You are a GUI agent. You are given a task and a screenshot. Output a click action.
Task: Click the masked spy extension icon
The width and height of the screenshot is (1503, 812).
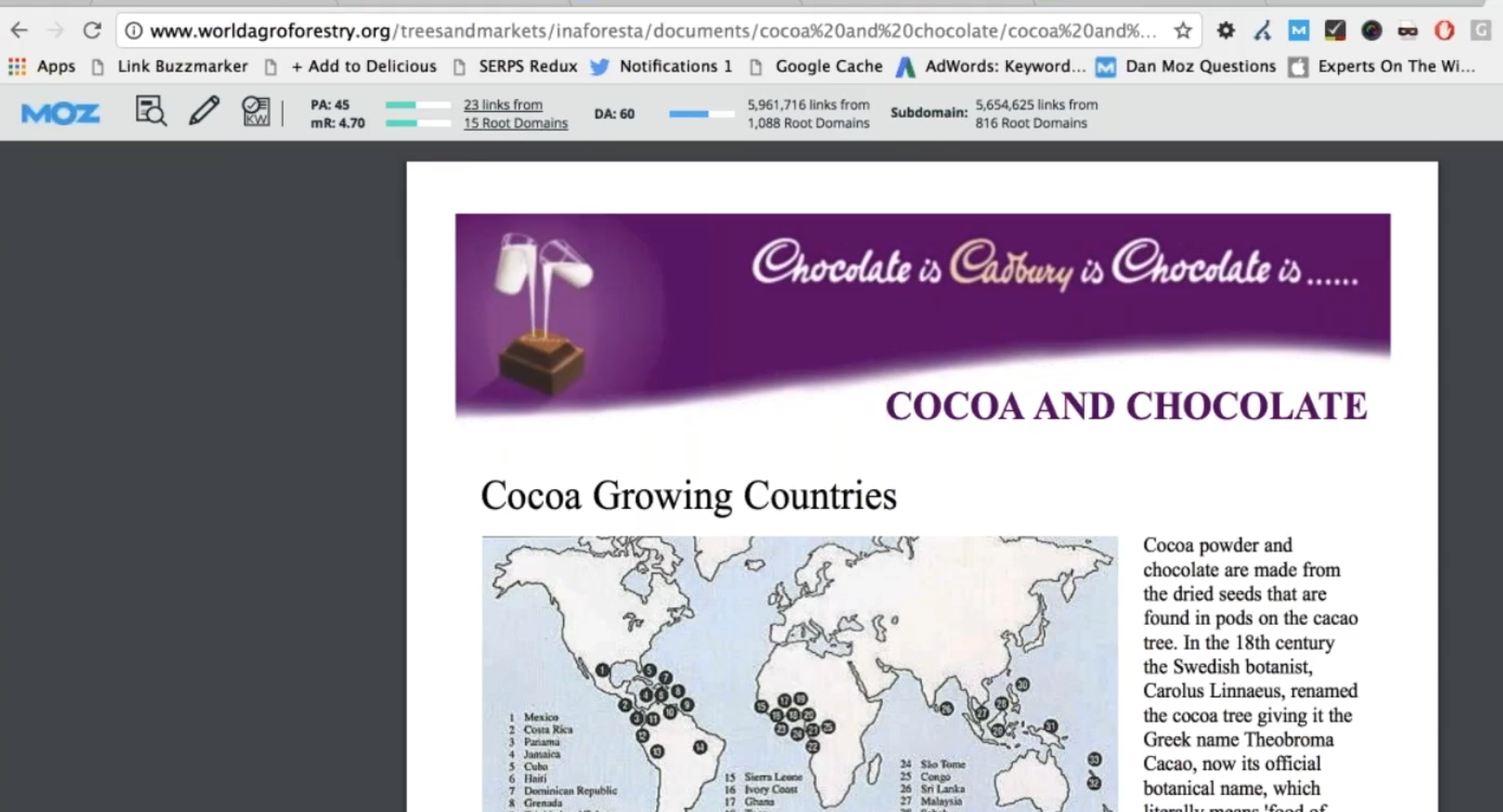coord(1408,31)
